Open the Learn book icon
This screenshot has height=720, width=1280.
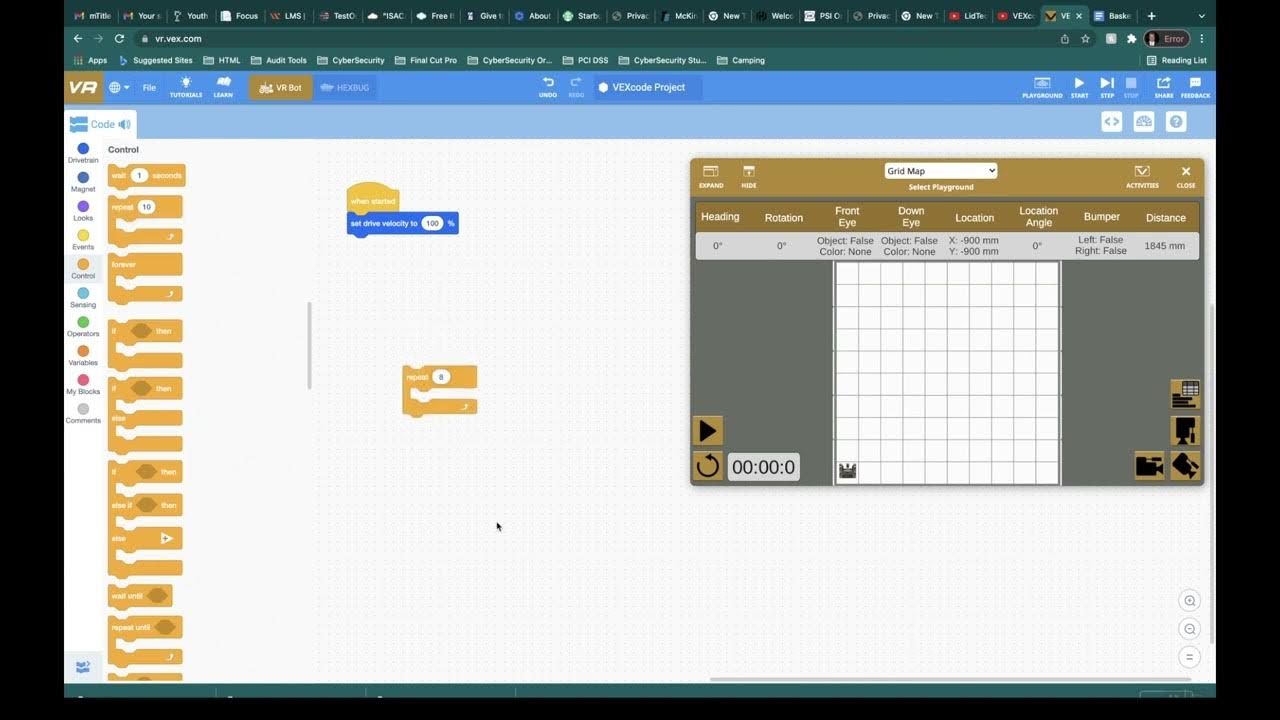tap(223, 87)
